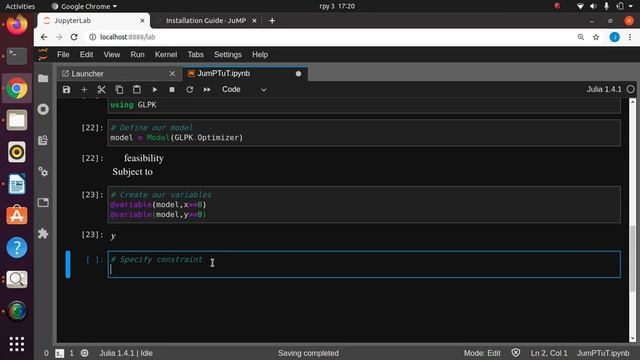Image resolution: width=640 pixels, height=360 pixels.
Task: Open Running Terminals and Kernels sidebar icon
Action: pyautogui.click(x=43, y=109)
